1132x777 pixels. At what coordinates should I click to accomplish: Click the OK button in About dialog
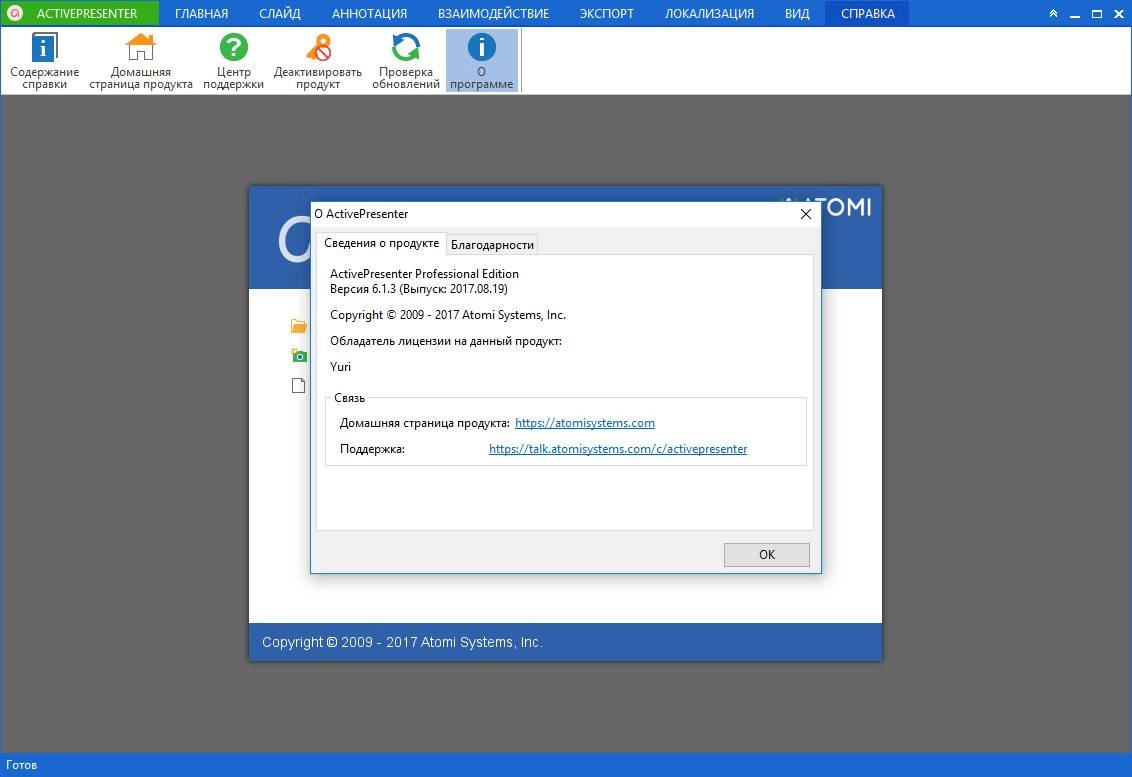click(x=767, y=555)
